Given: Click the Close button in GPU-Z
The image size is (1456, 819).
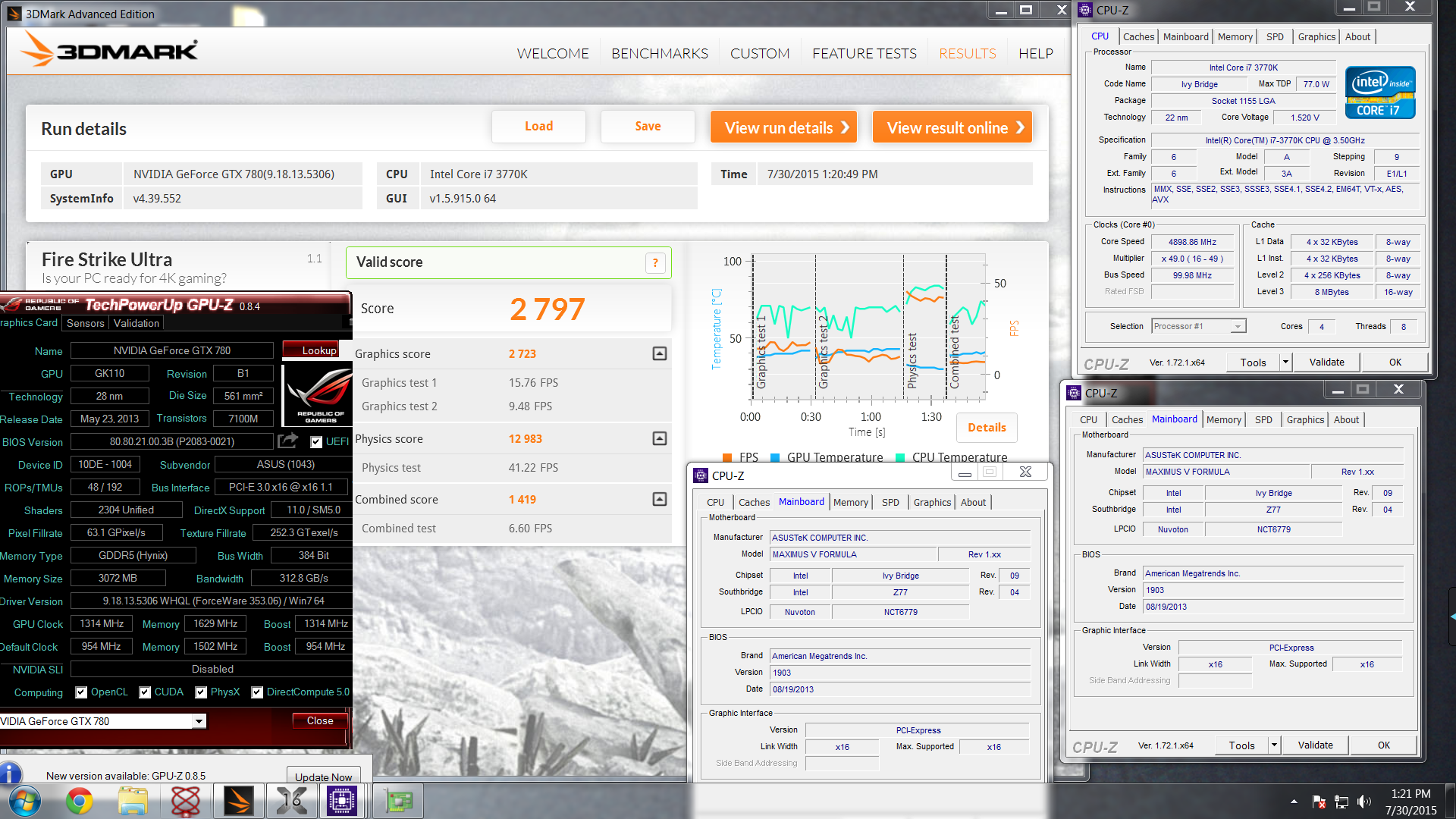Looking at the screenshot, I should (320, 721).
